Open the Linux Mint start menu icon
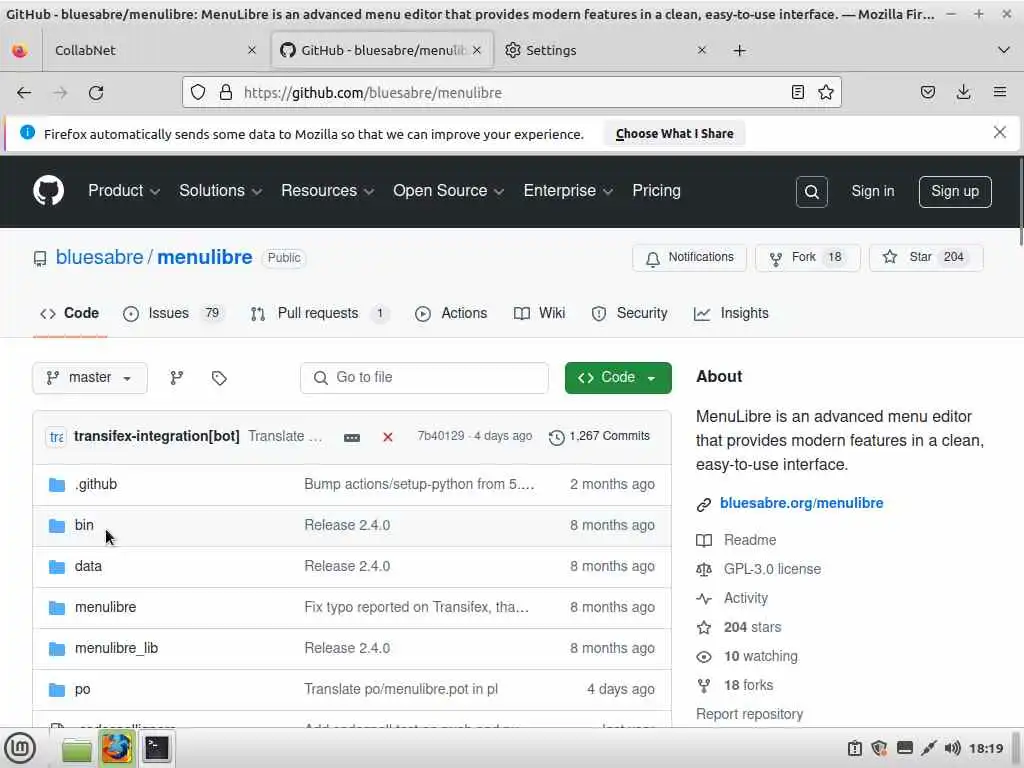1024x768 pixels. point(20,748)
